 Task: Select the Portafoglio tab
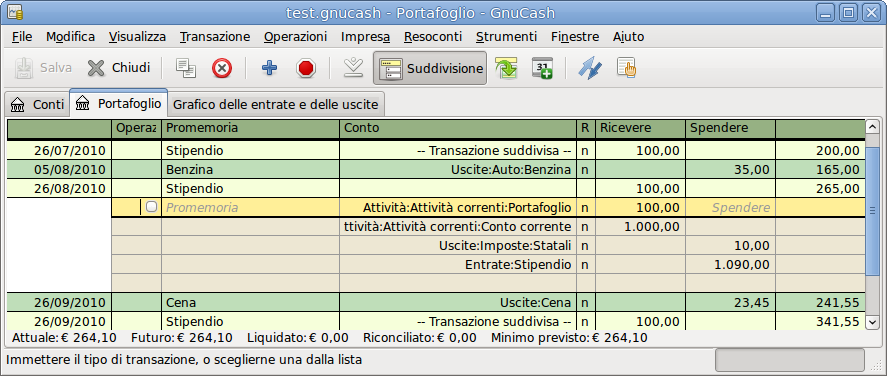(x=119, y=103)
